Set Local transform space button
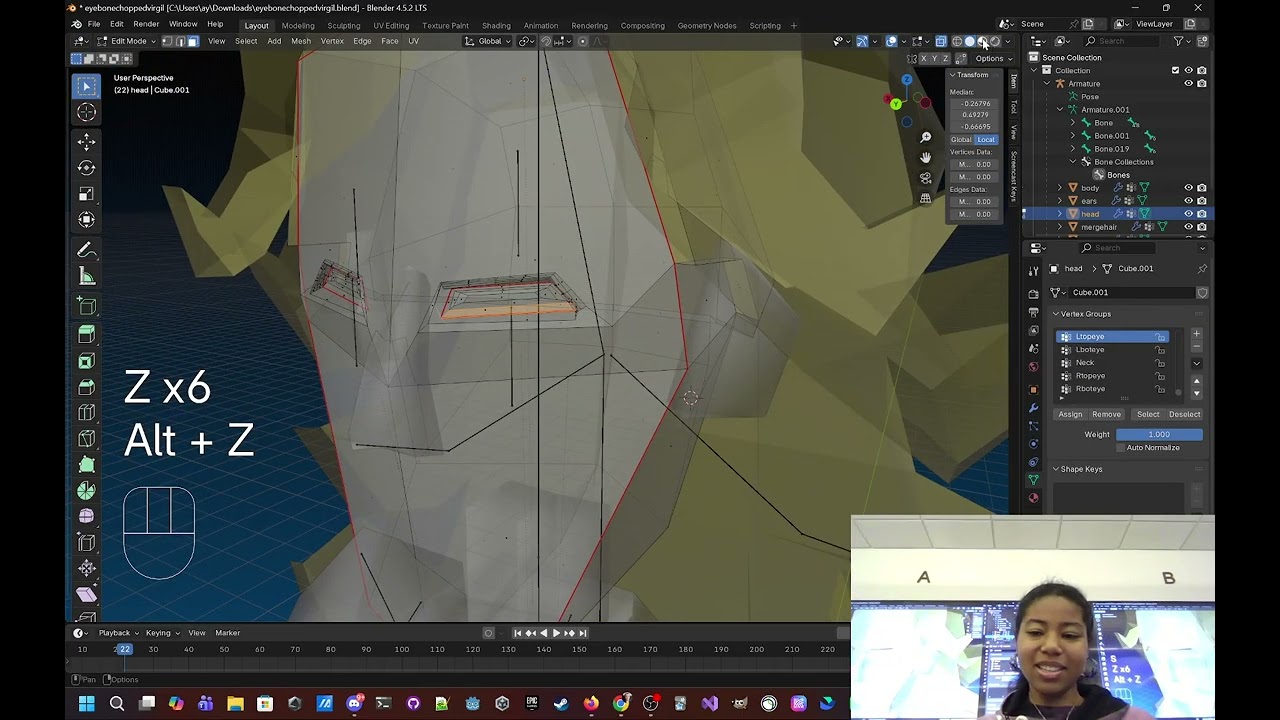 pyautogui.click(x=986, y=140)
